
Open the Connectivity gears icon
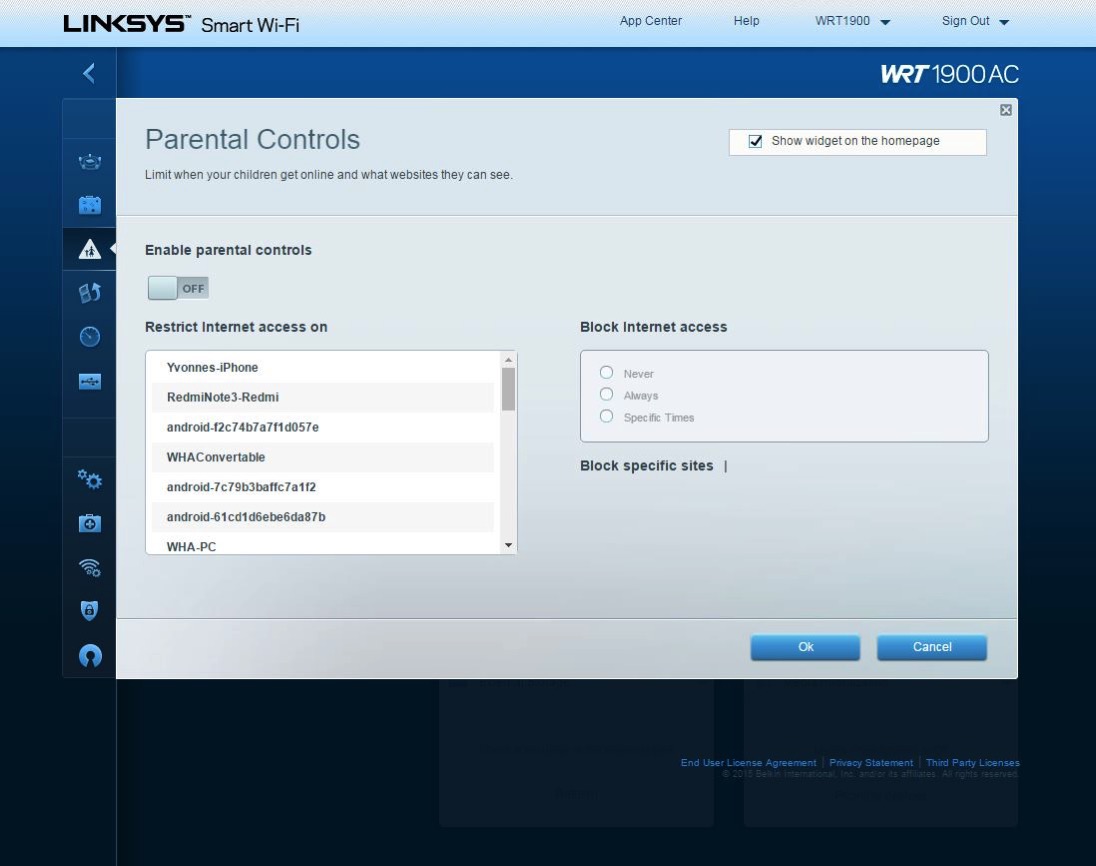pyautogui.click(x=89, y=479)
